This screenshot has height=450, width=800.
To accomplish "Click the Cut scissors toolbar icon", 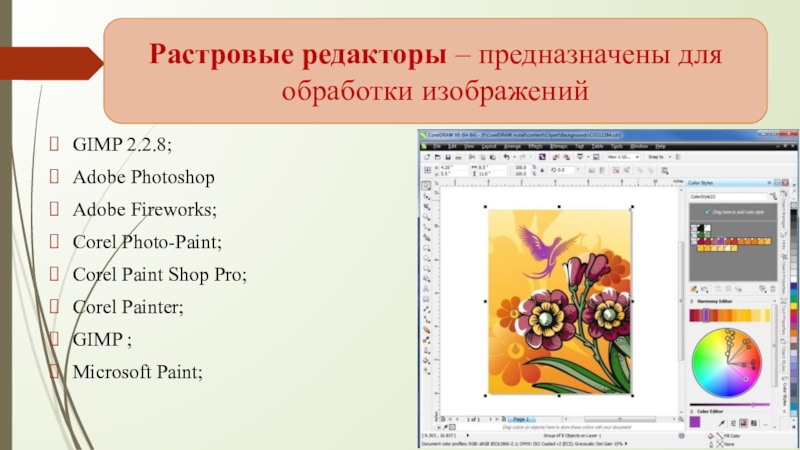I will (x=472, y=157).
